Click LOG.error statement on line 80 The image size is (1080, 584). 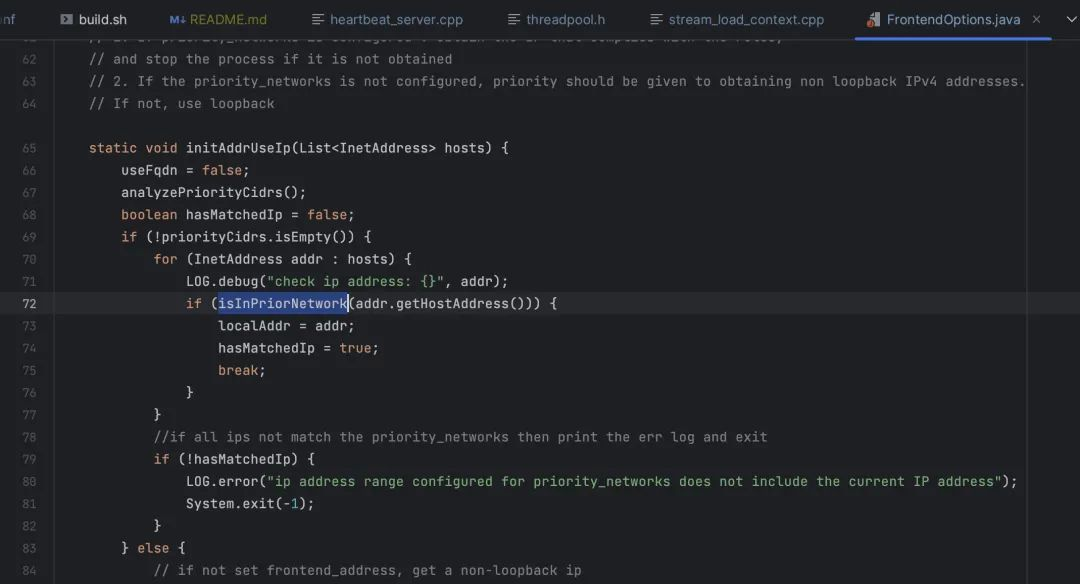tap(601, 481)
